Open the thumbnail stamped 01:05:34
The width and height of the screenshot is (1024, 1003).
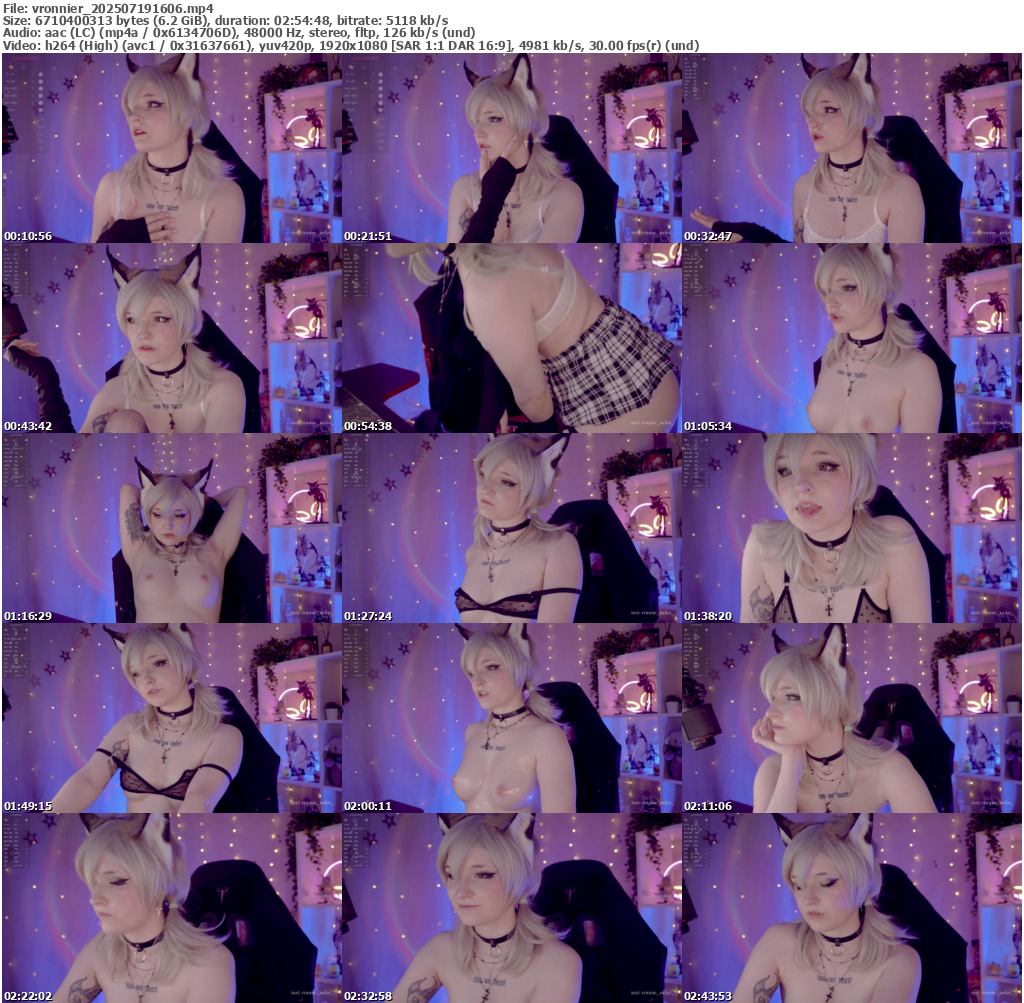point(852,338)
